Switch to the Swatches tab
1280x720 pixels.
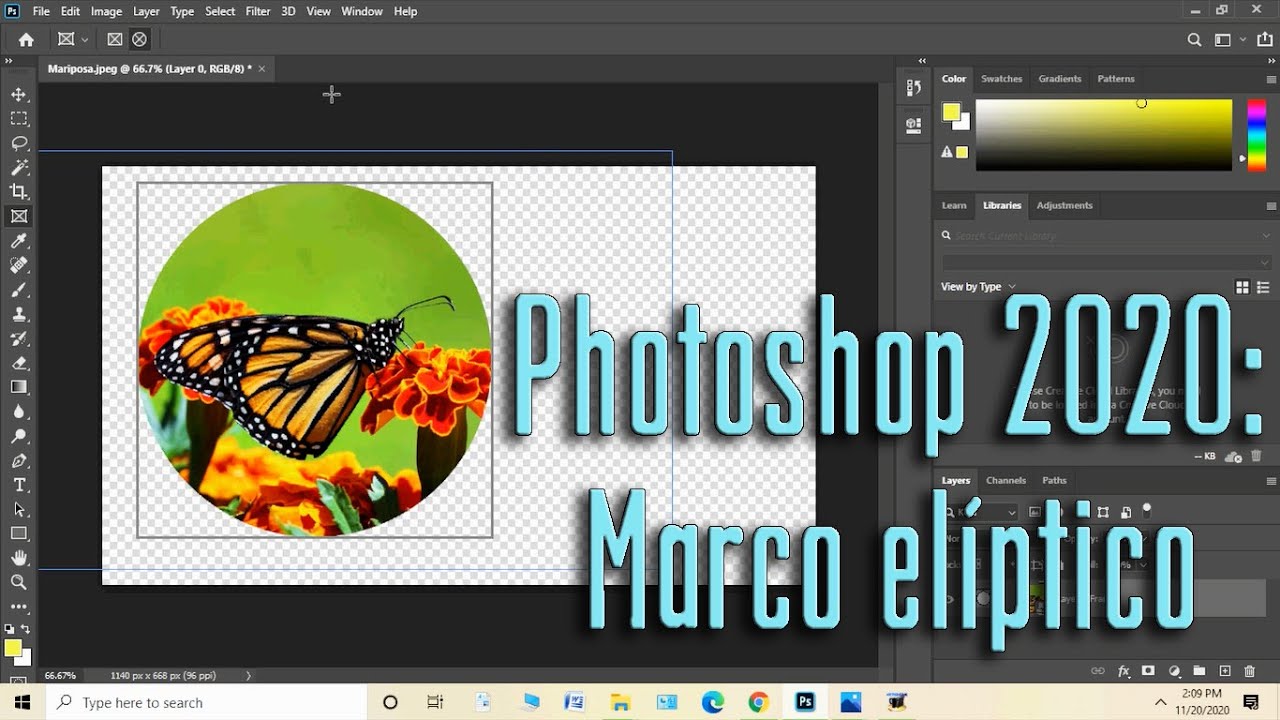[1001, 79]
